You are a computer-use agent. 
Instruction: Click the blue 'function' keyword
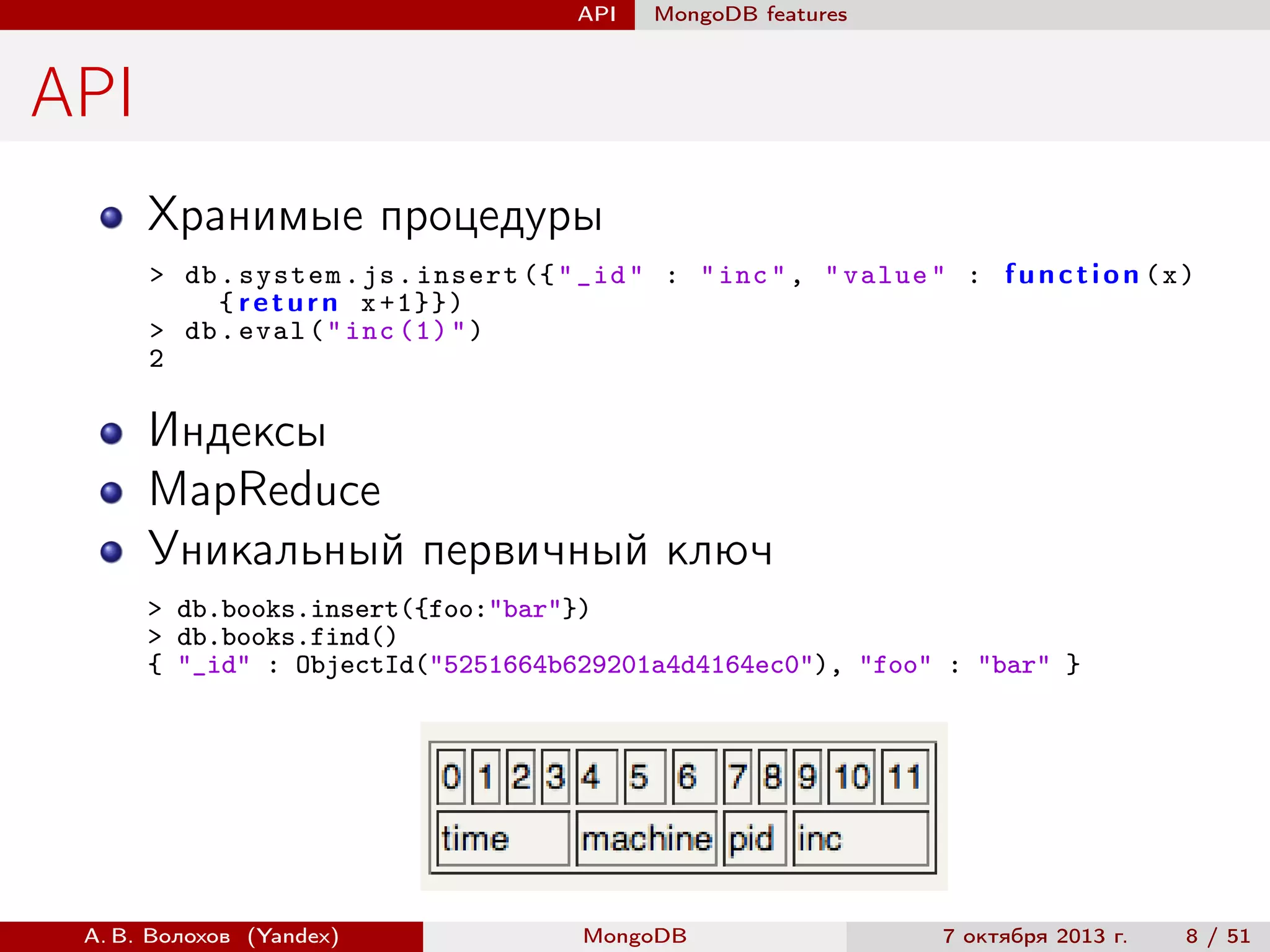(1072, 275)
